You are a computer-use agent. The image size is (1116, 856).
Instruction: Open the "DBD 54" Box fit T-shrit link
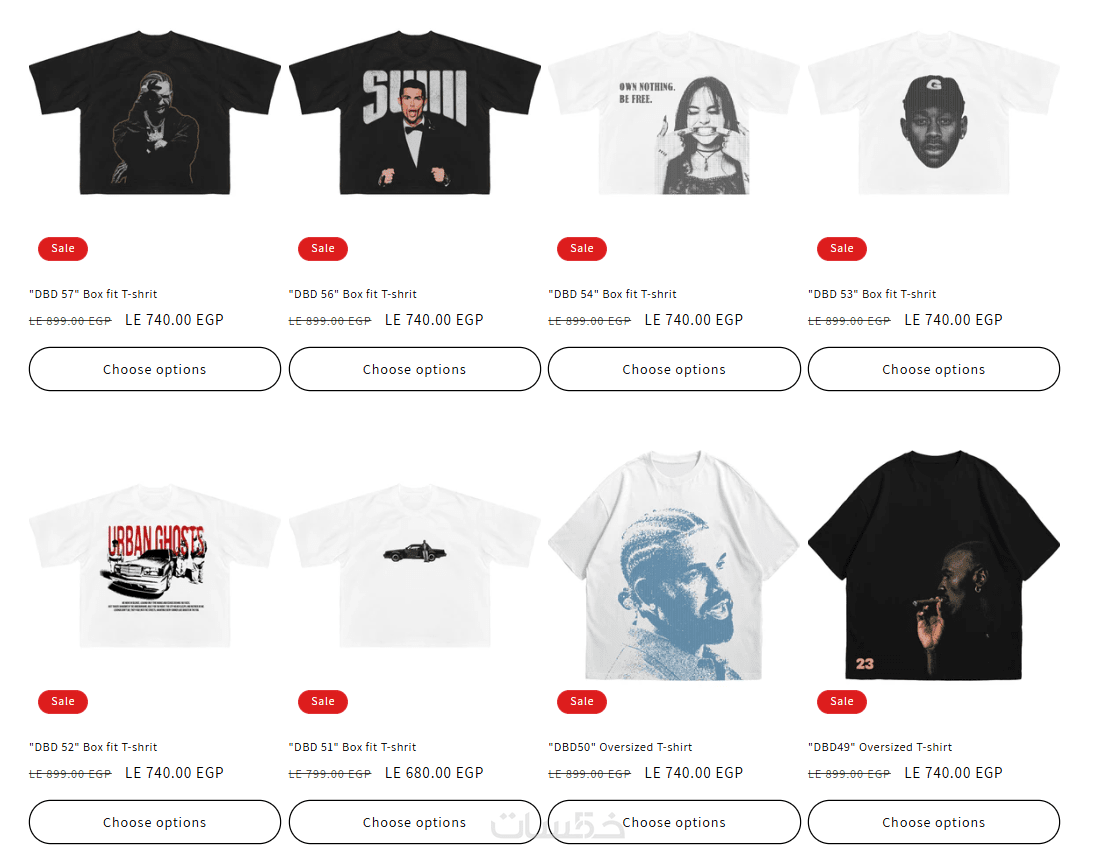point(612,294)
